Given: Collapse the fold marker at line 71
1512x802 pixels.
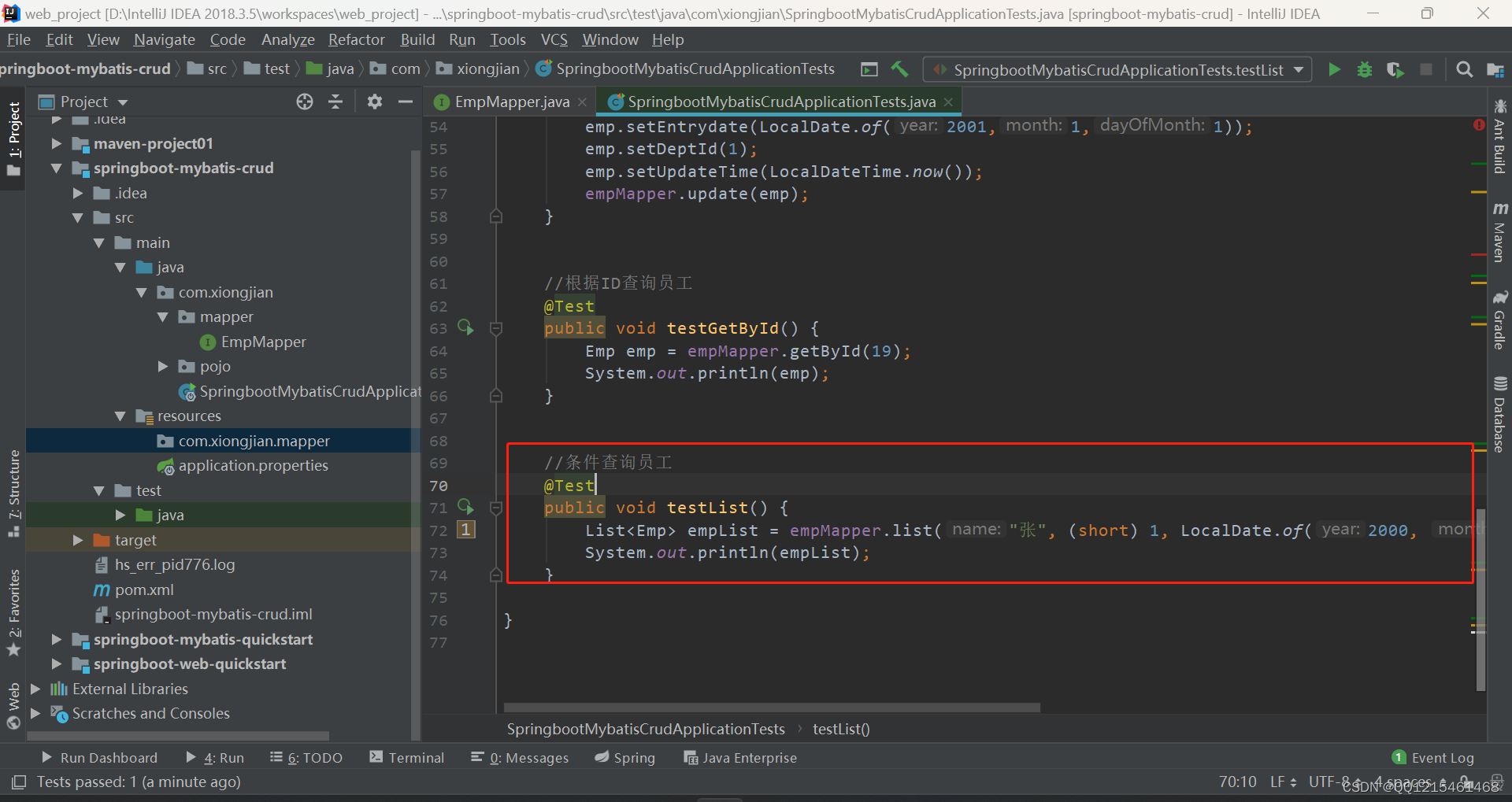Looking at the screenshot, I should pyautogui.click(x=496, y=508).
